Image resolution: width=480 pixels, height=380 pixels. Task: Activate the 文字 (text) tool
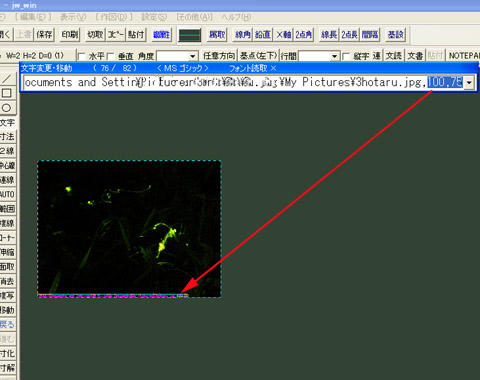point(7,122)
